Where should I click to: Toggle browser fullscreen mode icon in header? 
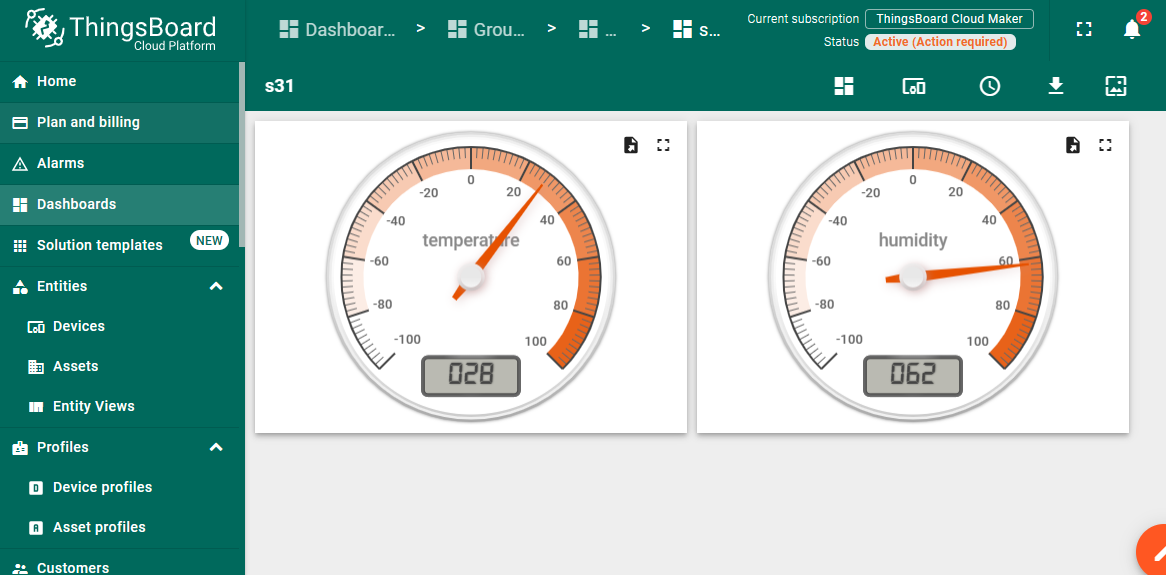point(1084,29)
